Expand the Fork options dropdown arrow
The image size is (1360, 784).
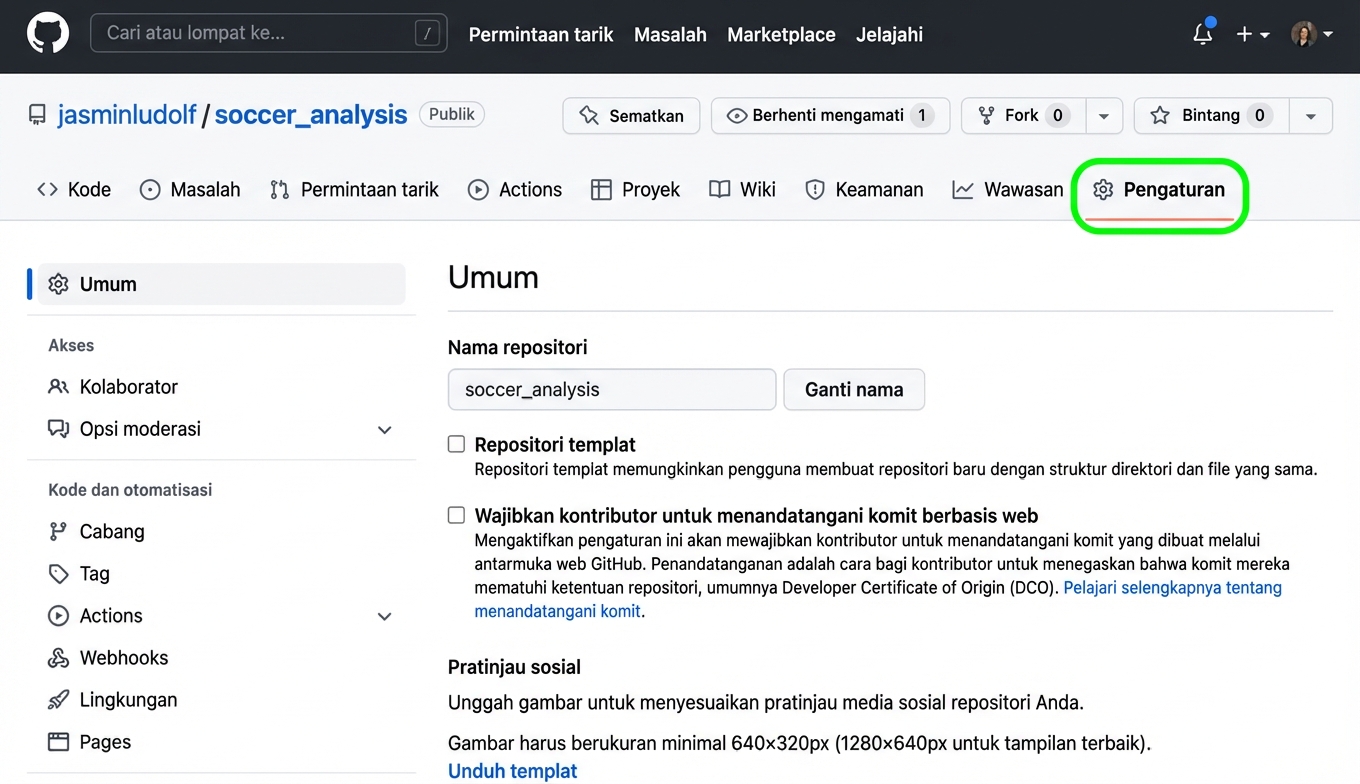(1103, 115)
